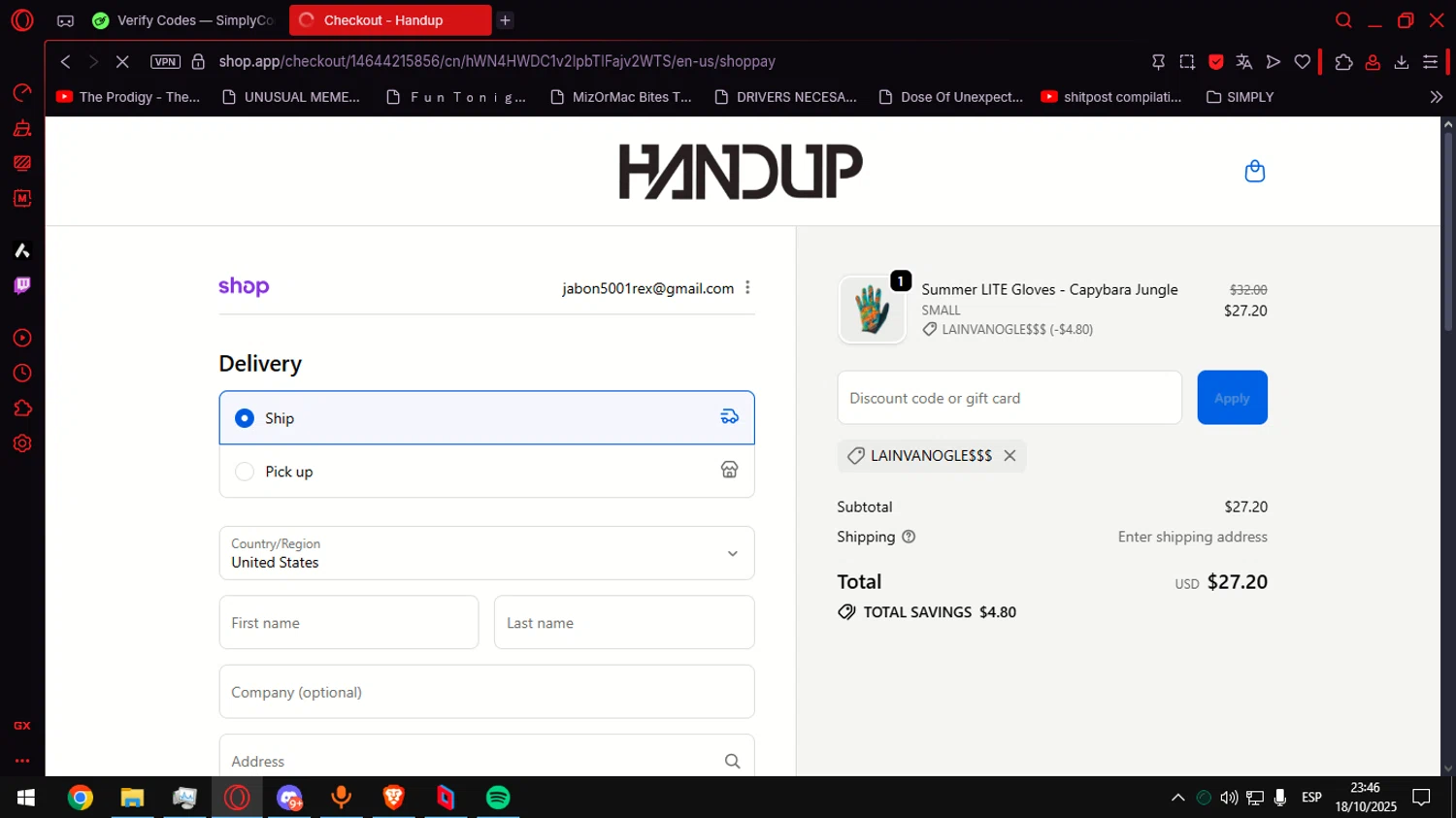Stop the page loading with the X button
Screen dimensions: 1456x818
click(x=122, y=61)
